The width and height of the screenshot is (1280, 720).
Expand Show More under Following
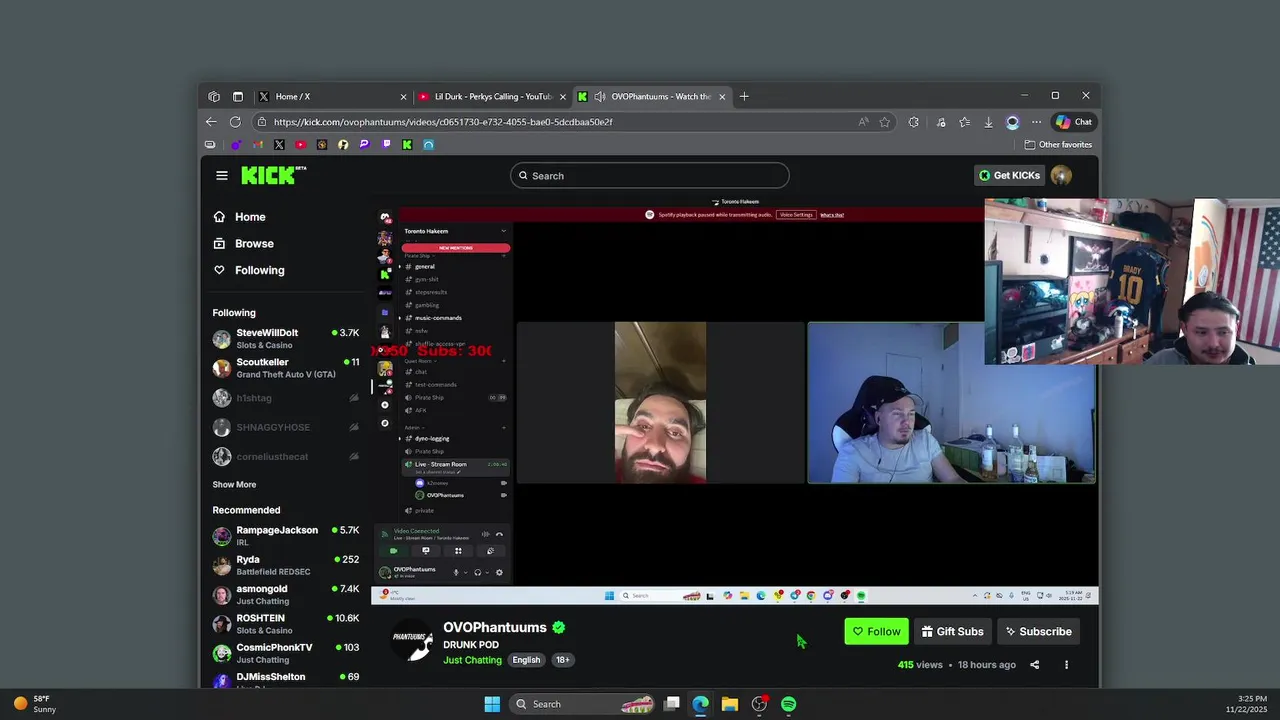(234, 485)
